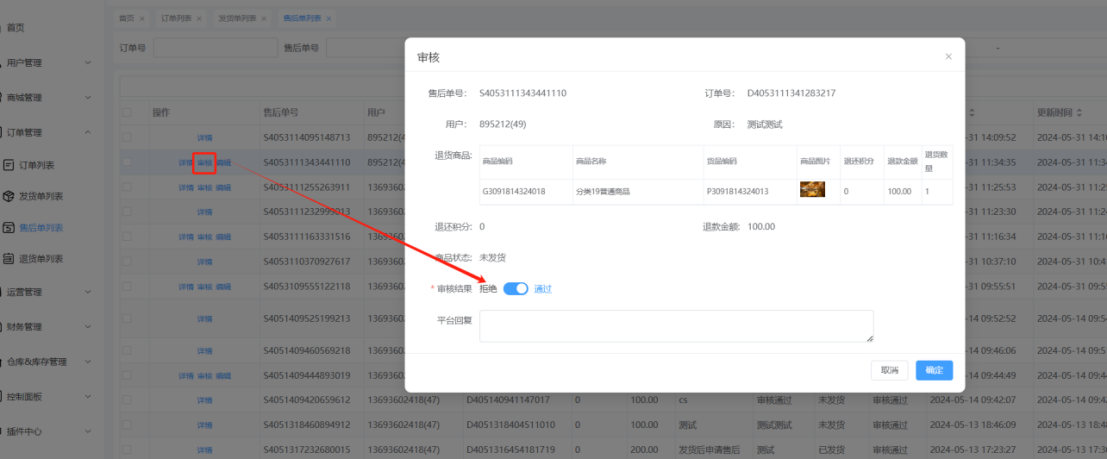Check the row box for S4051409525199213
Image resolution: width=1107 pixels, height=459 pixels.
(126, 318)
